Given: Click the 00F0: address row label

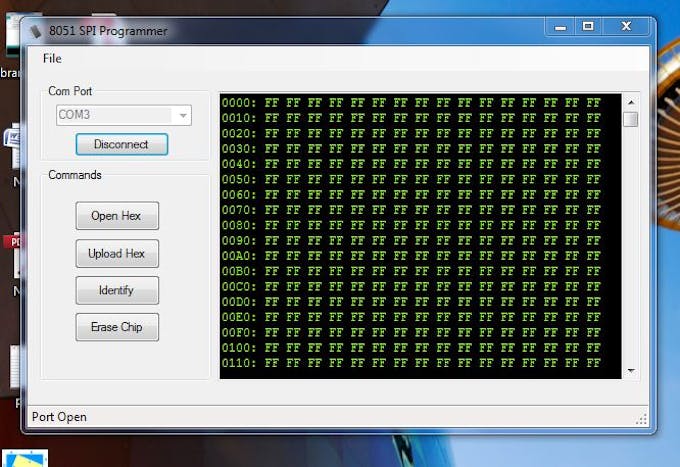Looking at the screenshot, I should pos(239,333).
